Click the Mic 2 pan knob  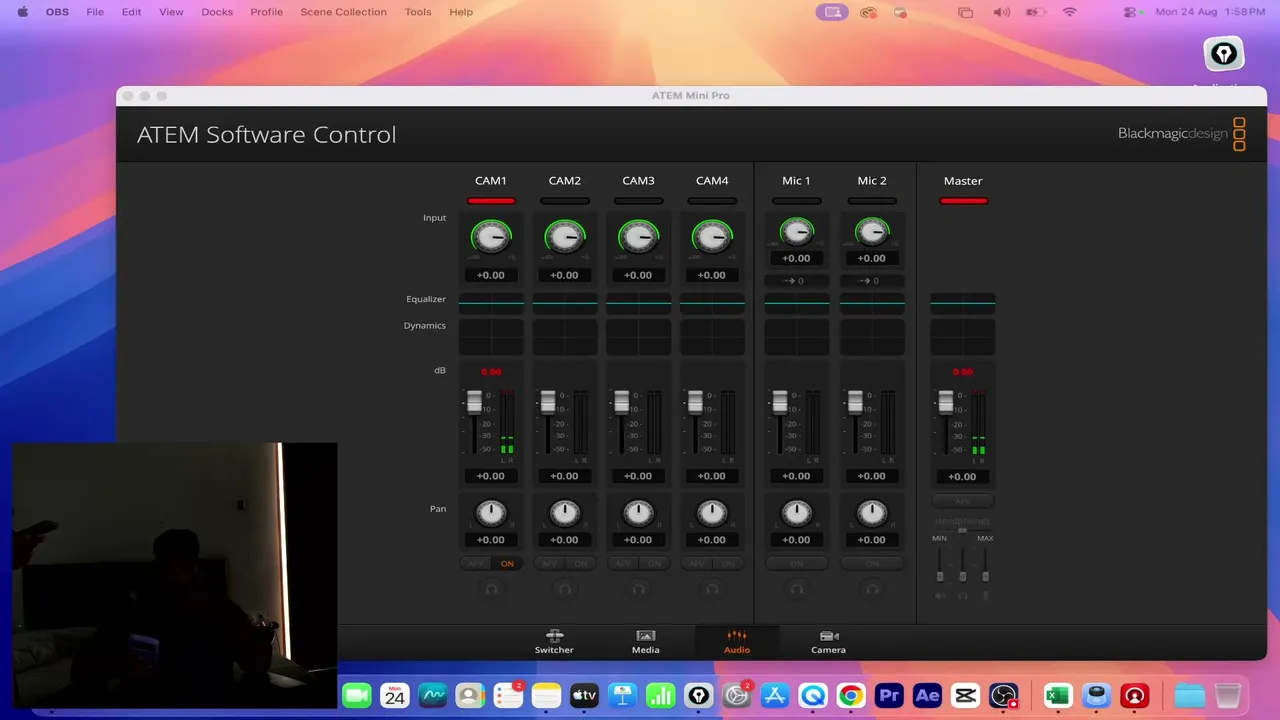(x=872, y=513)
